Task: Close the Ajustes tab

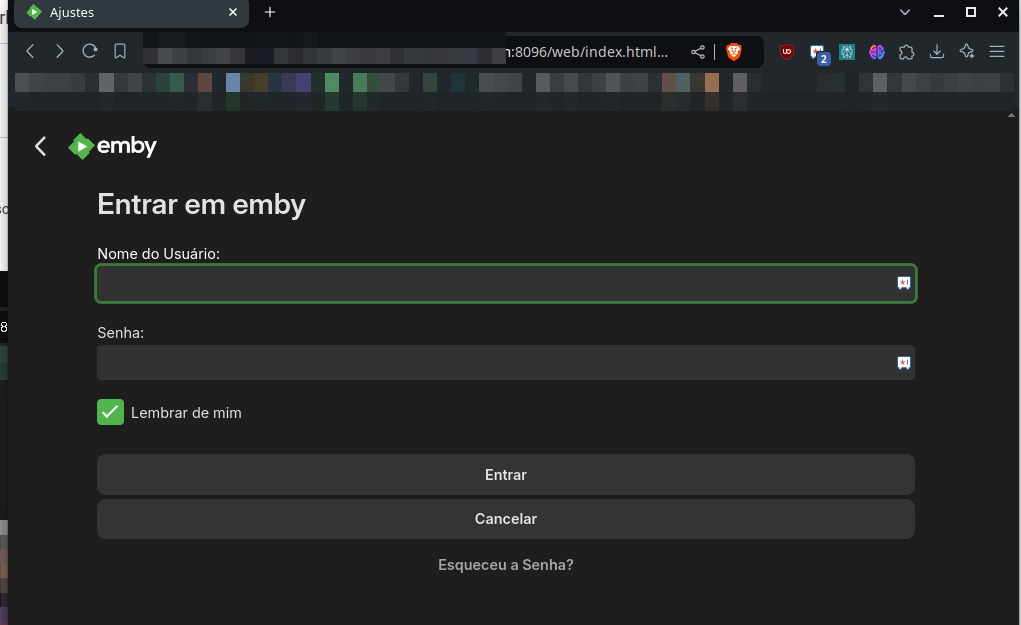Action: pyautogui.click(x=233, y=12)
